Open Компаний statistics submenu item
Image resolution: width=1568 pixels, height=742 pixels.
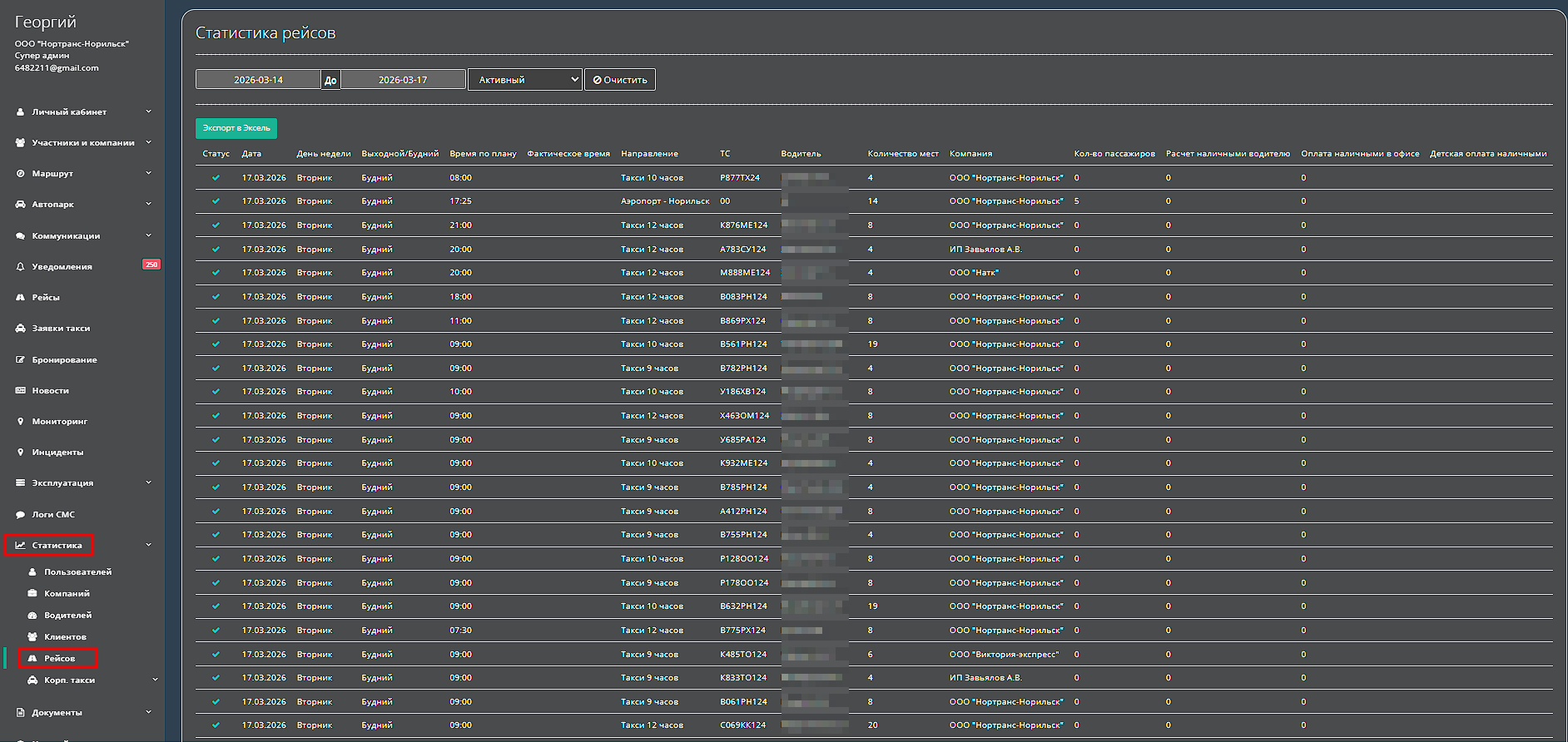pos(67,594)
